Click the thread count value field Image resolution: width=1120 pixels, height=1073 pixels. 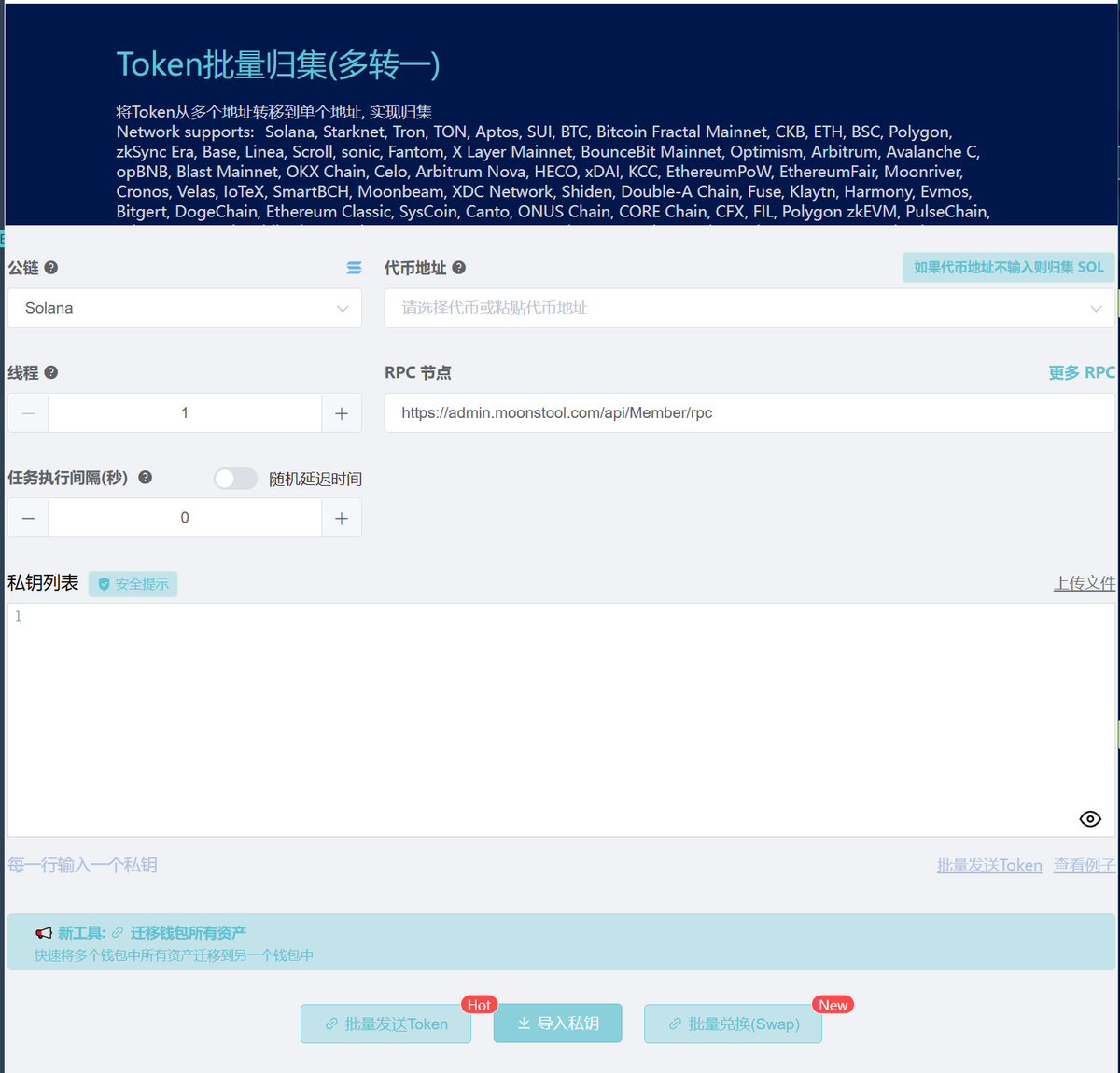185,413
